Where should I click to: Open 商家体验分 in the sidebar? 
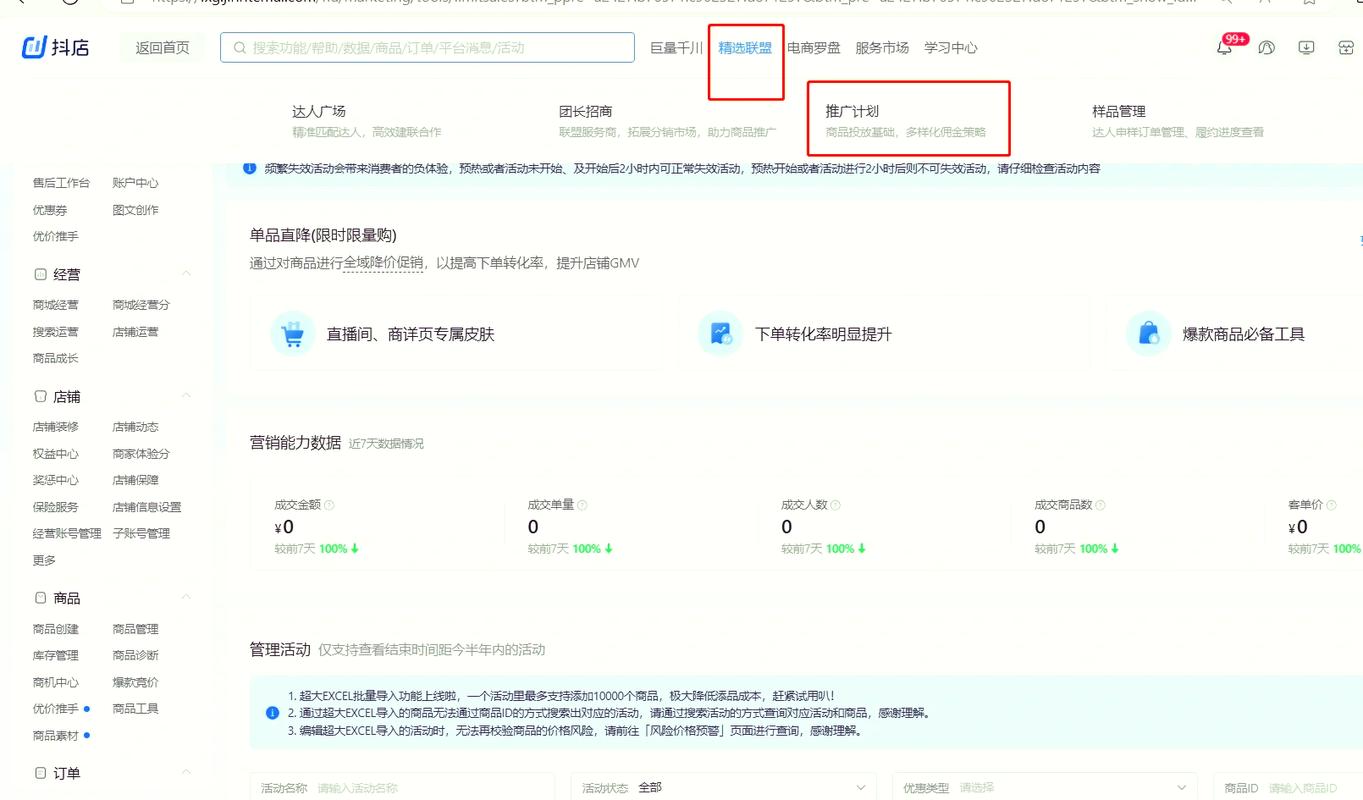click(141, 454)
